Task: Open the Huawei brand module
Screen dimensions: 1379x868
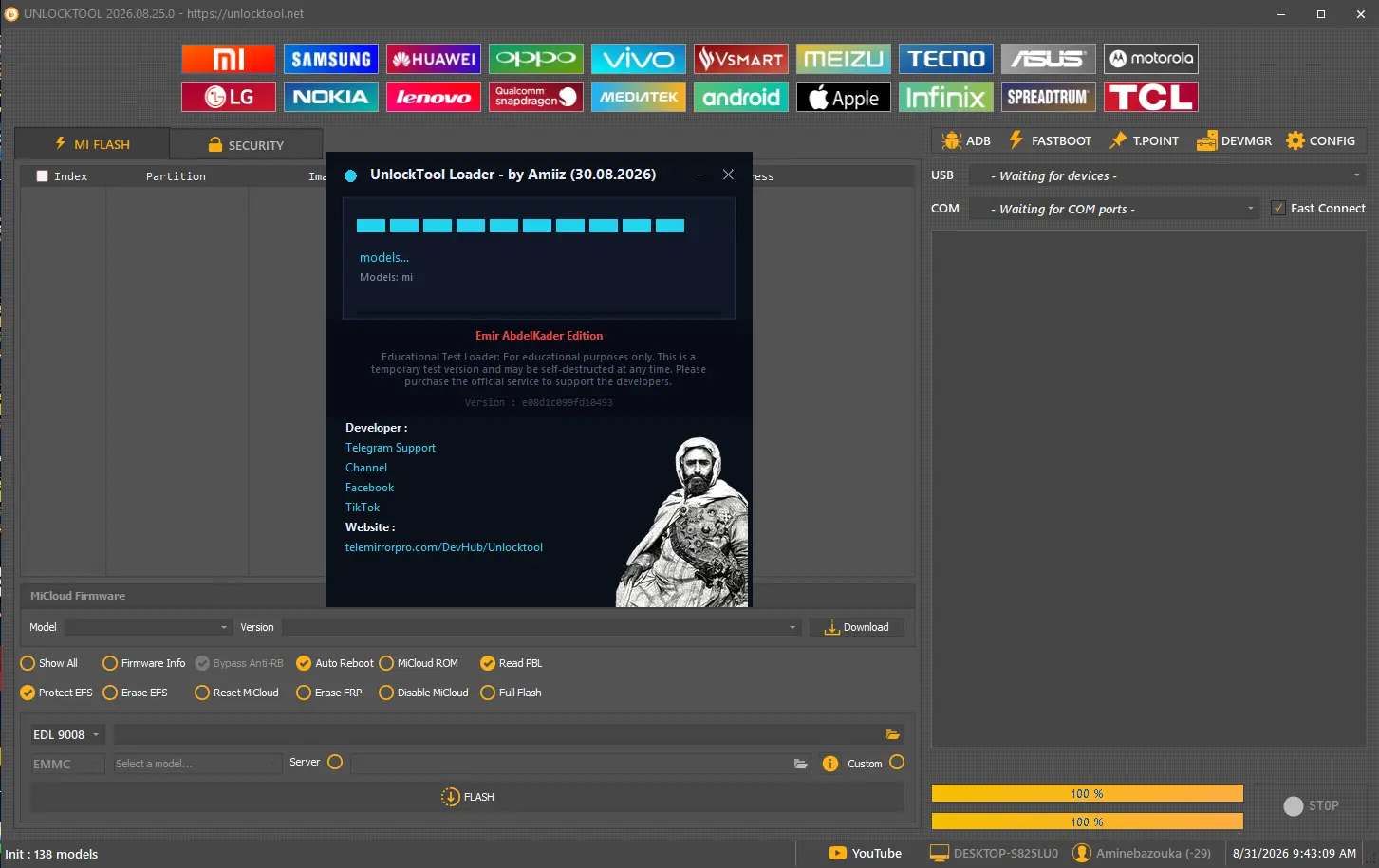Action: coord(433,59)
